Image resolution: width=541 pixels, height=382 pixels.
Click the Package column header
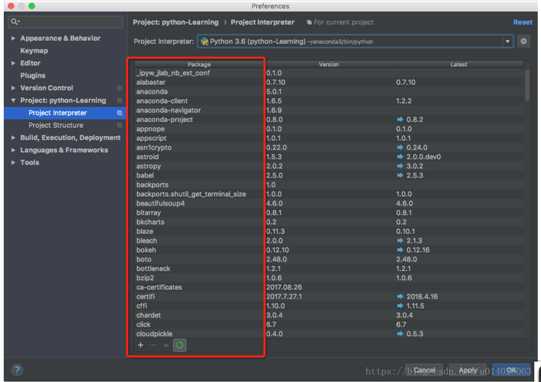[x=199, y=65]
